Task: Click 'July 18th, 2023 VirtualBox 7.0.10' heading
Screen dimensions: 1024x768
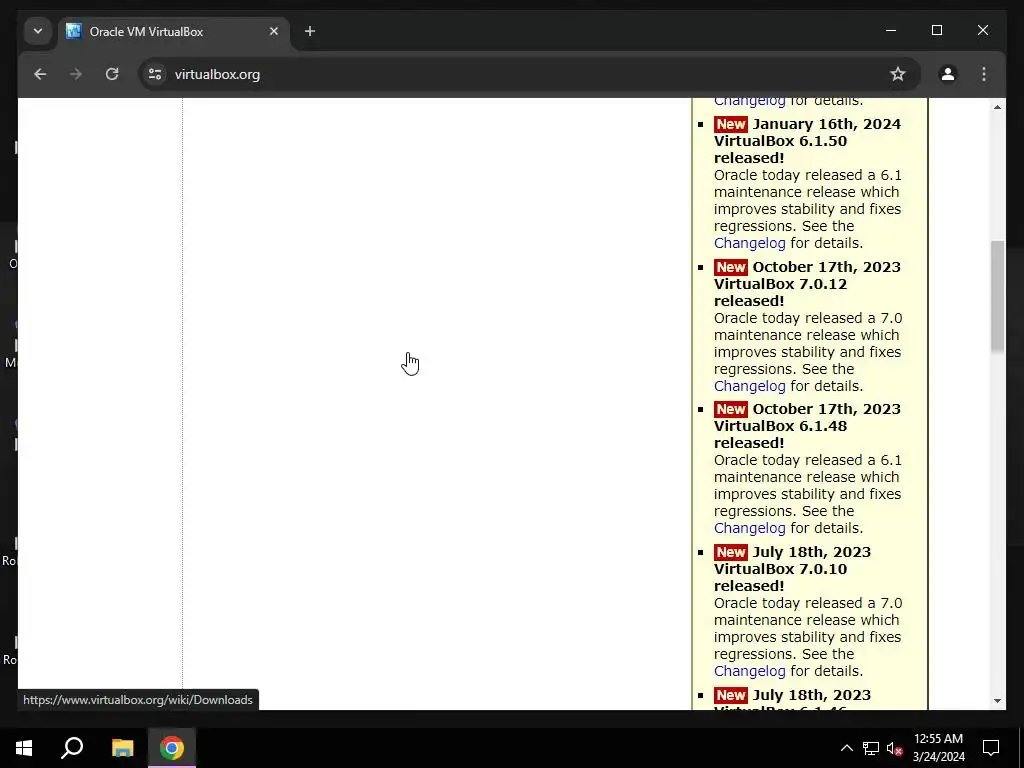Action: [x=792, y=569]
